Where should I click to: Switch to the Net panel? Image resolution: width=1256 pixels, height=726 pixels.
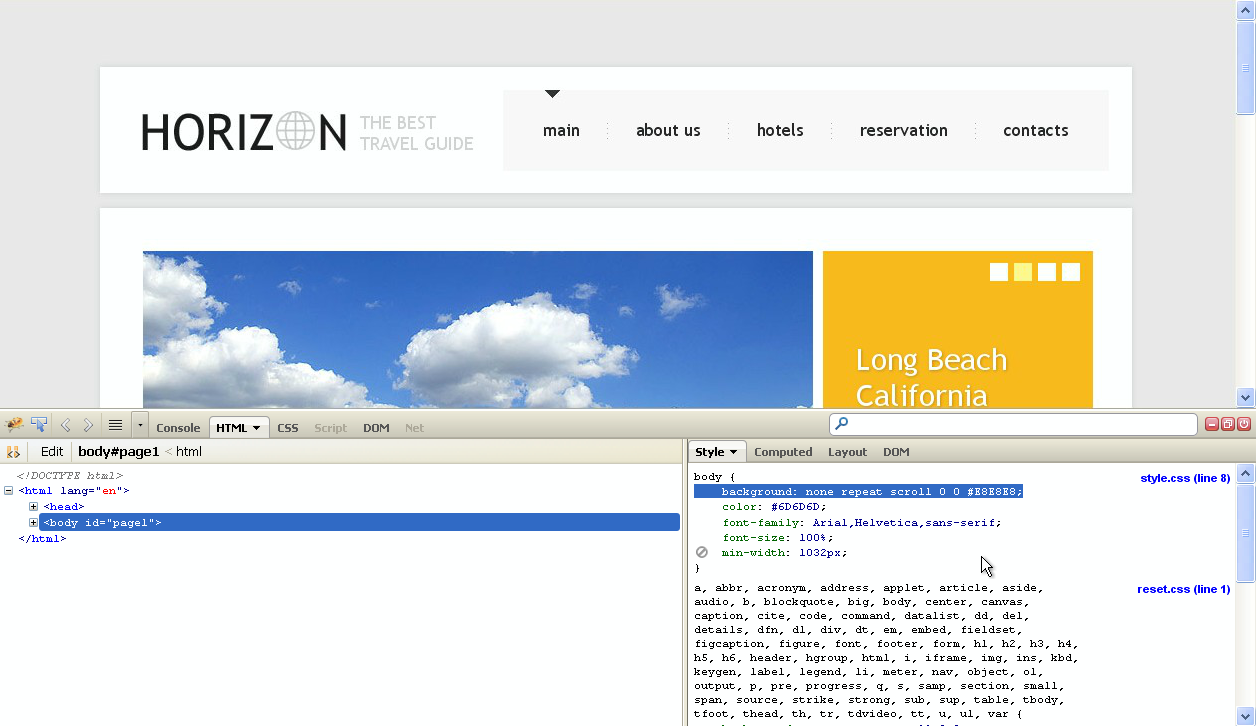click(414, 428)
